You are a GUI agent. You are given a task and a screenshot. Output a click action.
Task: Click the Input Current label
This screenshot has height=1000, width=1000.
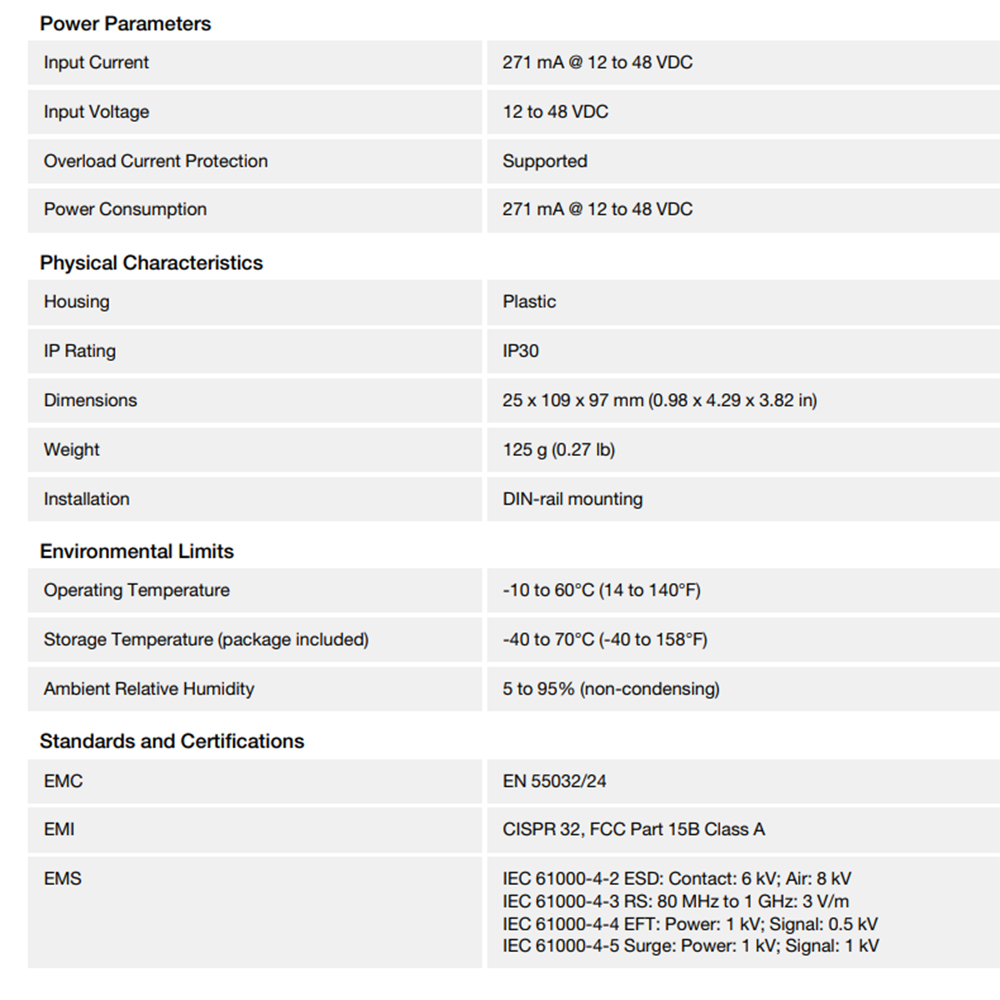96,62
